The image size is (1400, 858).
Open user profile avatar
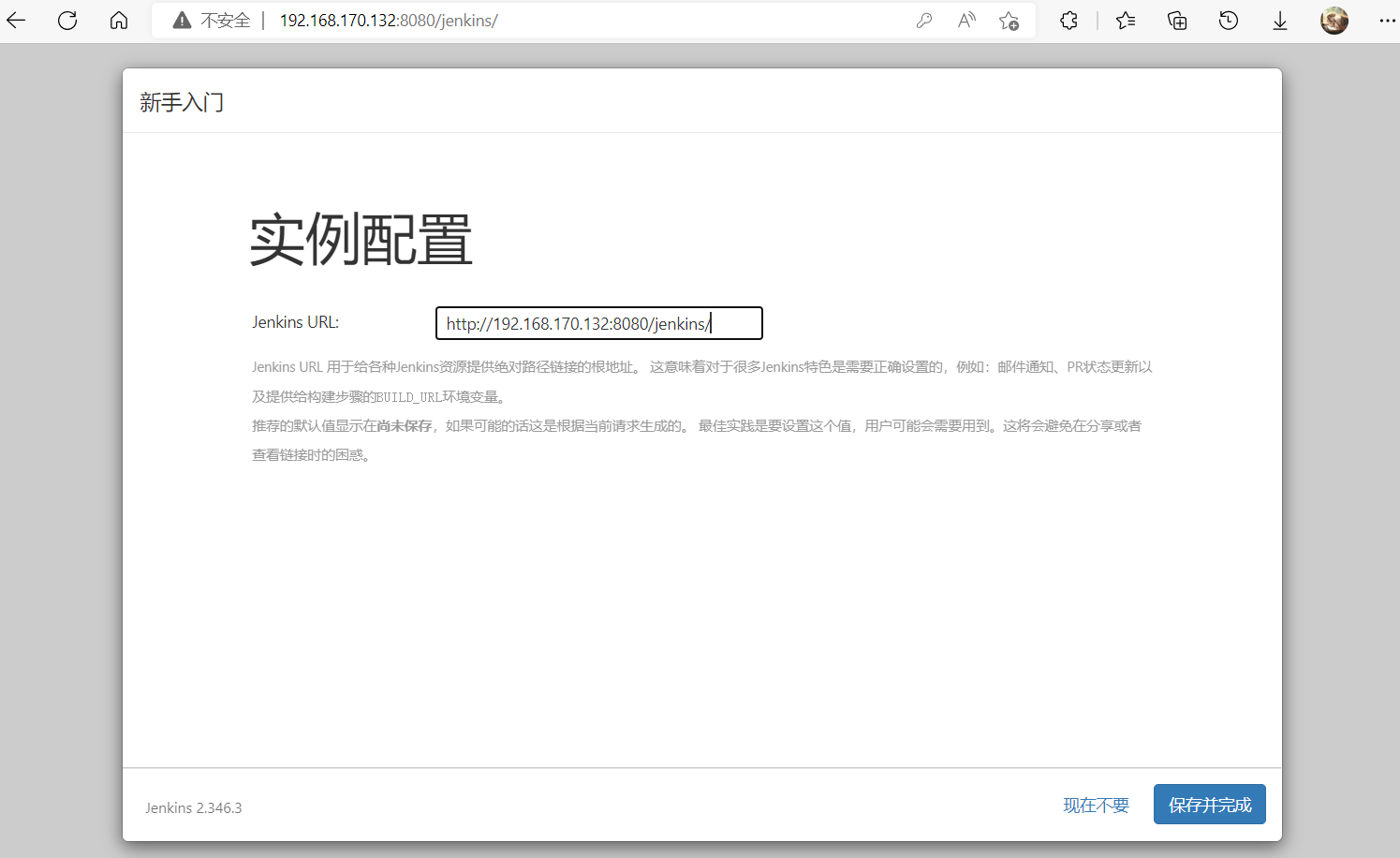[1334, 21]
